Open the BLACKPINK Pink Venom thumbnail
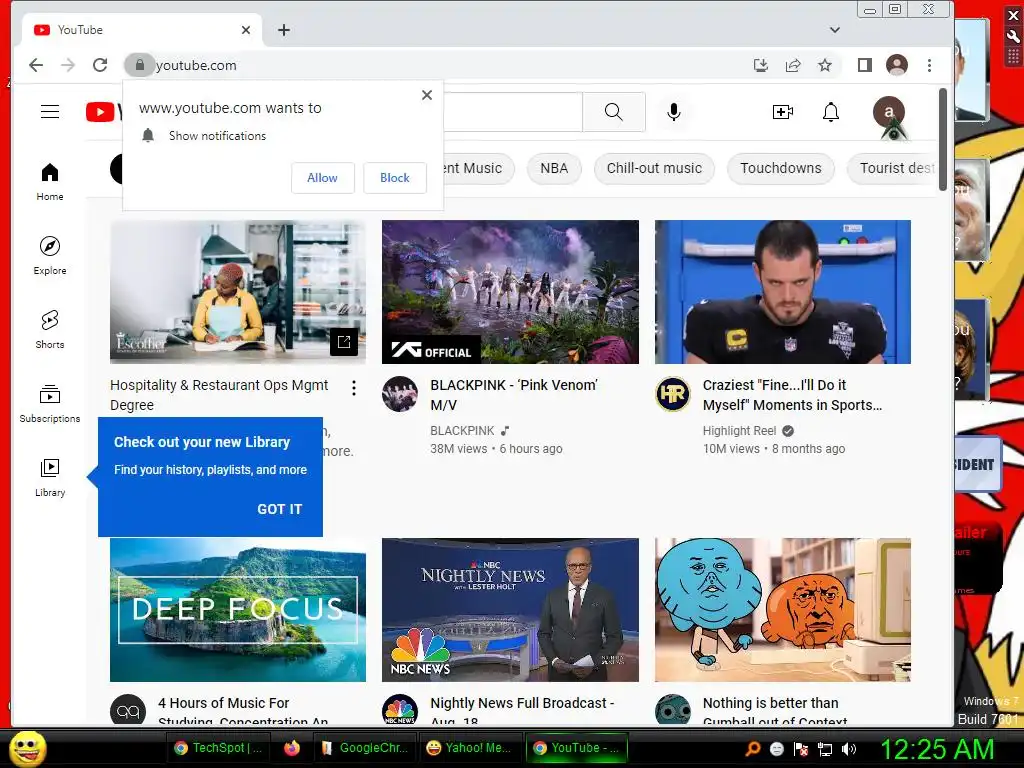1024x768 pixels. tap(510, 292)
